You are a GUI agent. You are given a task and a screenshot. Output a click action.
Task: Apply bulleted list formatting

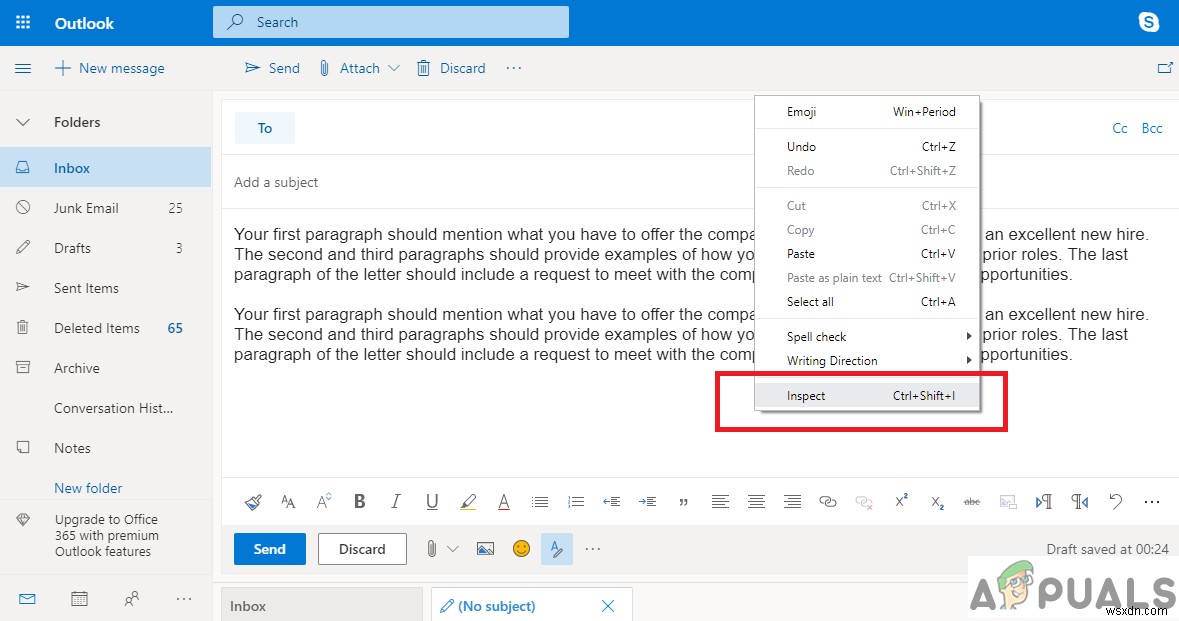[540, 501]
